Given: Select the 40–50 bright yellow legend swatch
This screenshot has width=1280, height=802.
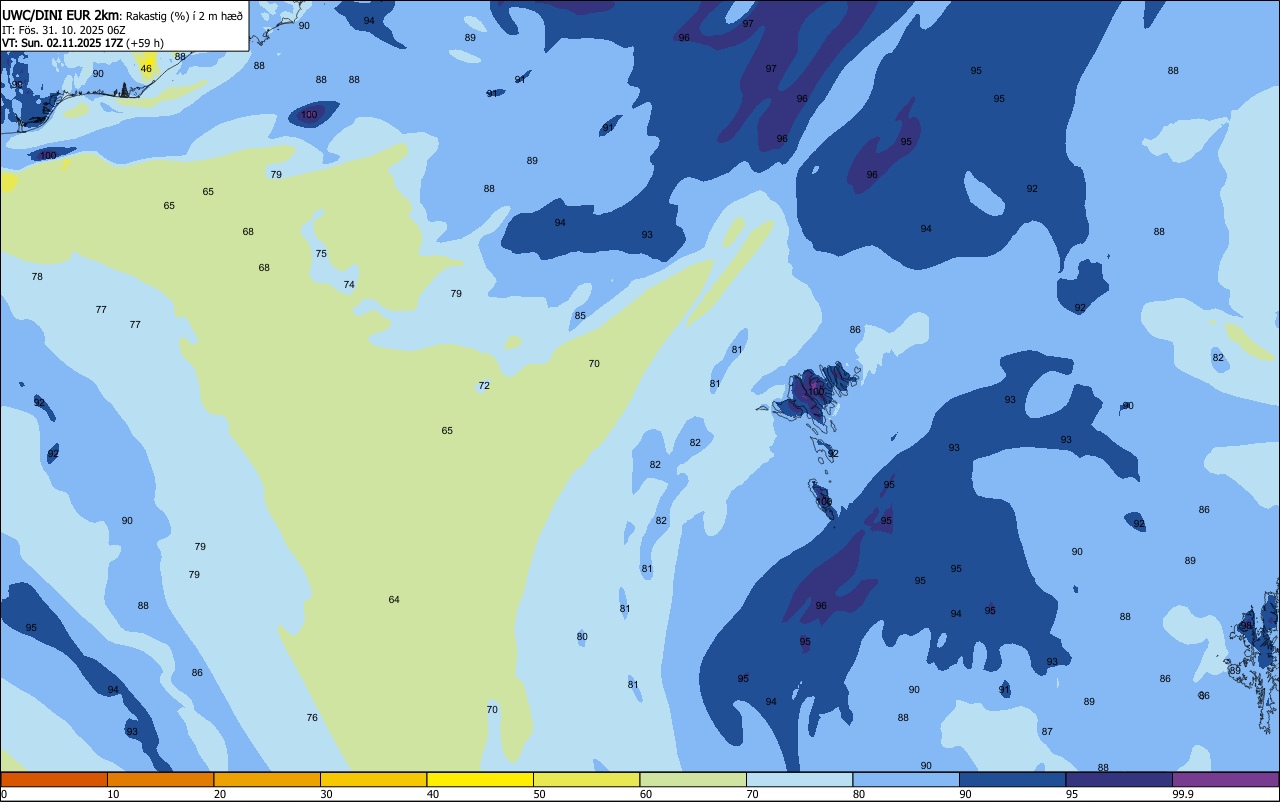Looking at the screenshot, I should [x=480, y=779].
